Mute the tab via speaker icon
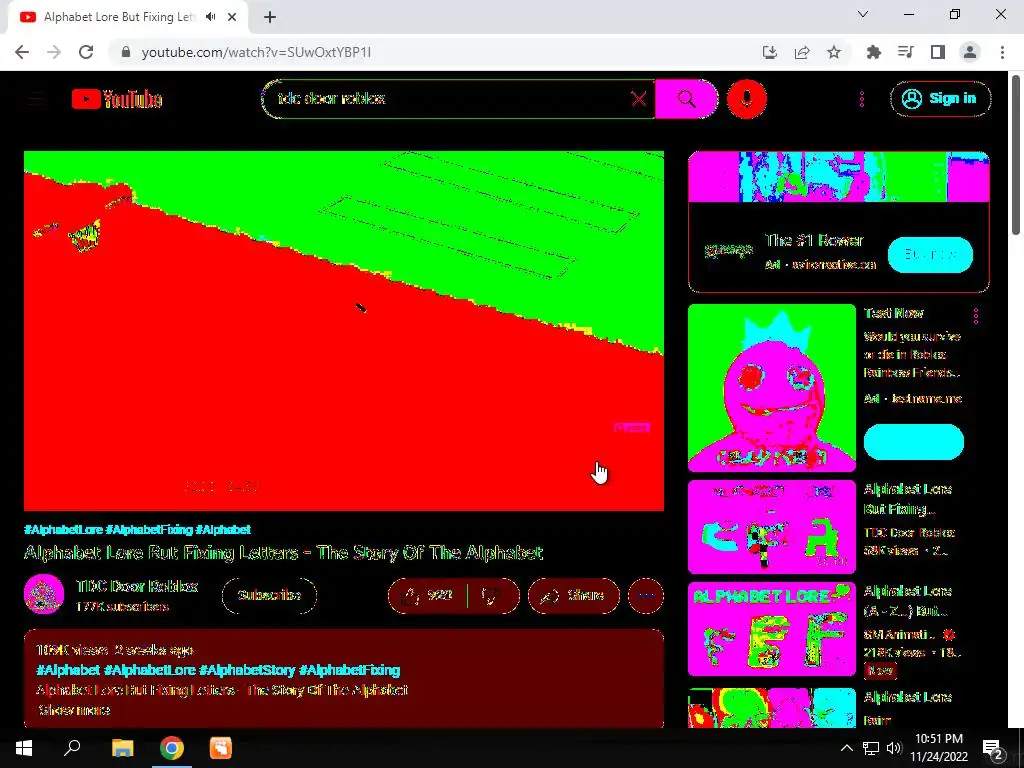This screenshot has height=768, width=1024. pos(210,17)
